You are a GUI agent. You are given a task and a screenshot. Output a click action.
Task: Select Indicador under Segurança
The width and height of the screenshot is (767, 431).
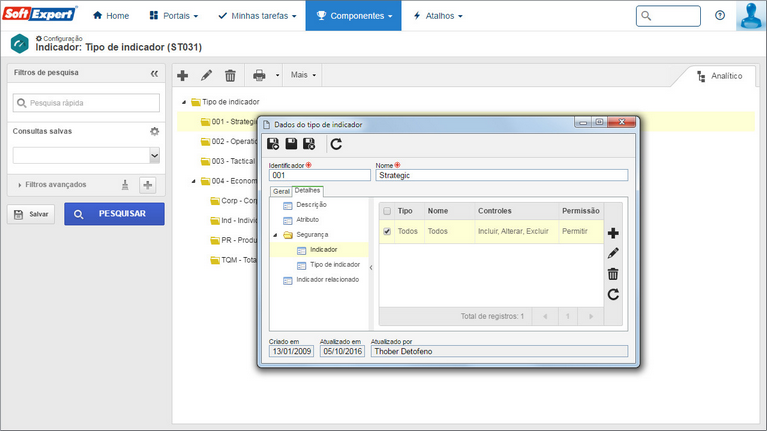[323, 250]
